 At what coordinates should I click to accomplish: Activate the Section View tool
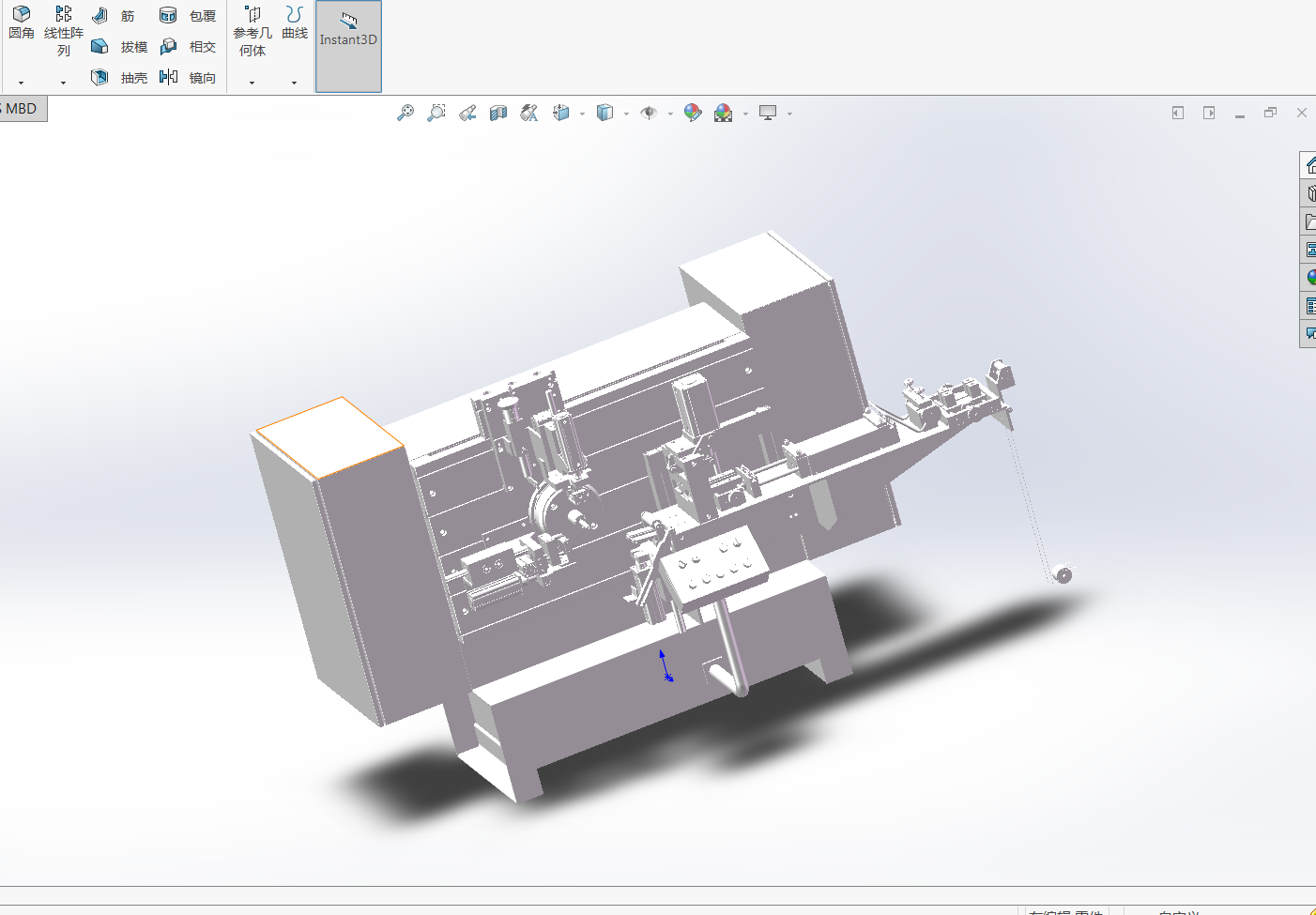pyautogui.click(x=498, y=113)
